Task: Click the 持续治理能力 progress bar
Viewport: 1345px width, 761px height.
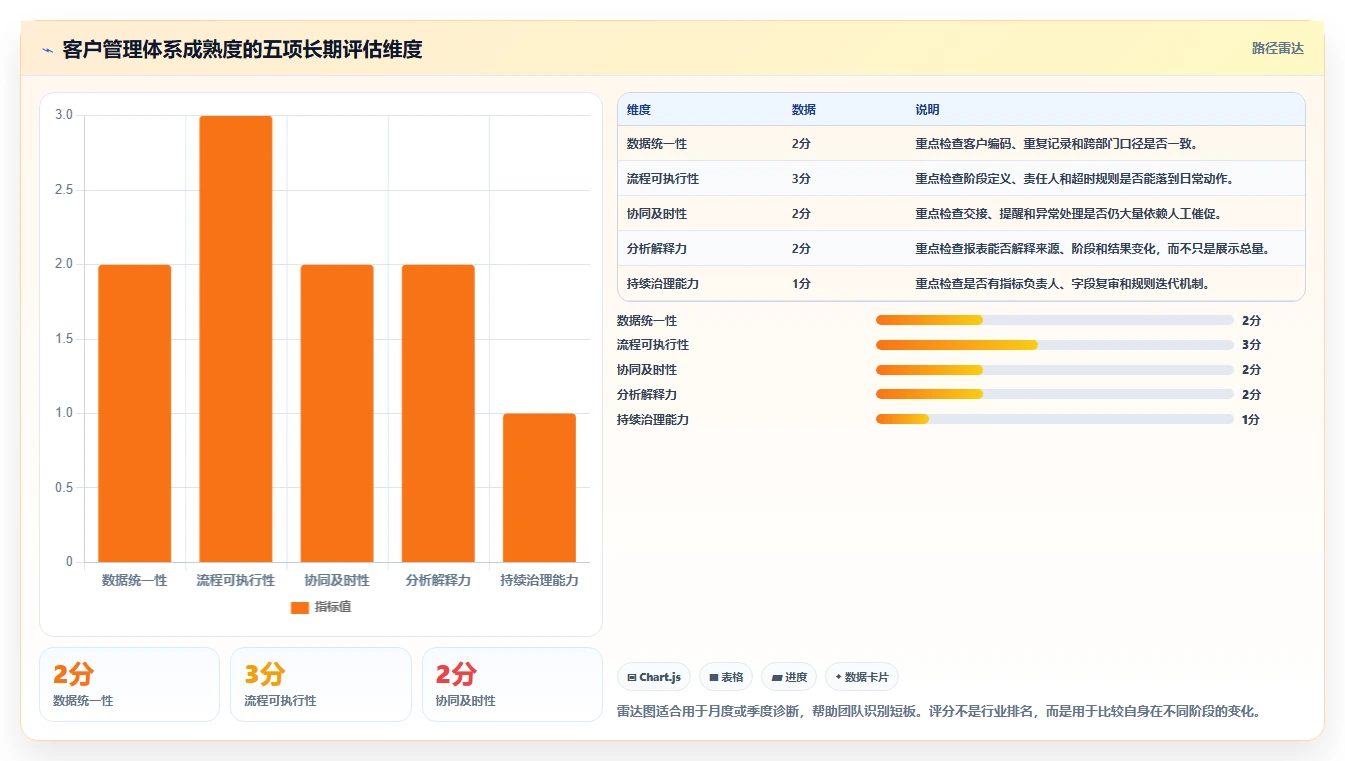Action: 1054,419
